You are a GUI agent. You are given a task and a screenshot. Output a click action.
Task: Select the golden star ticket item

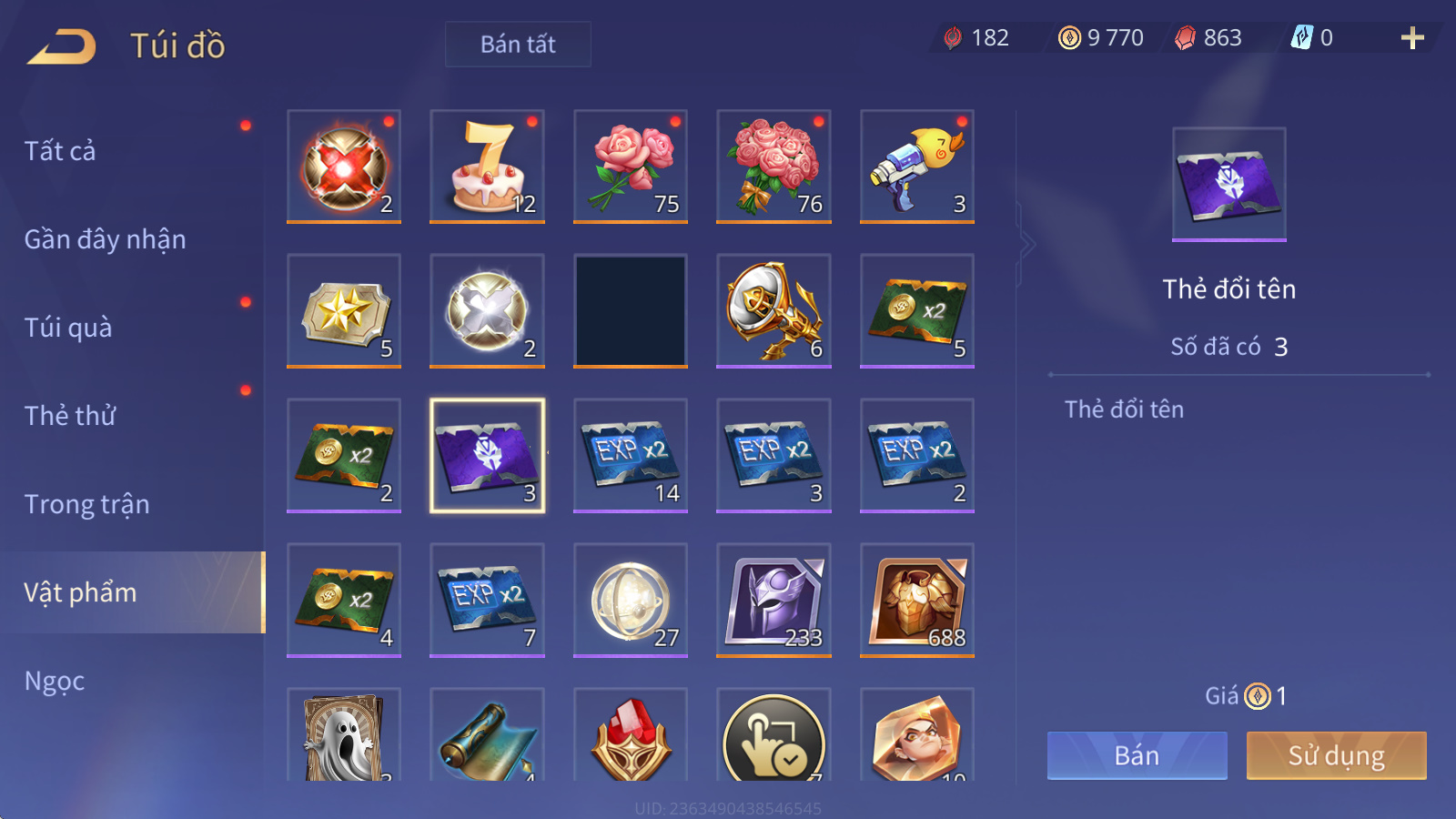344,311
